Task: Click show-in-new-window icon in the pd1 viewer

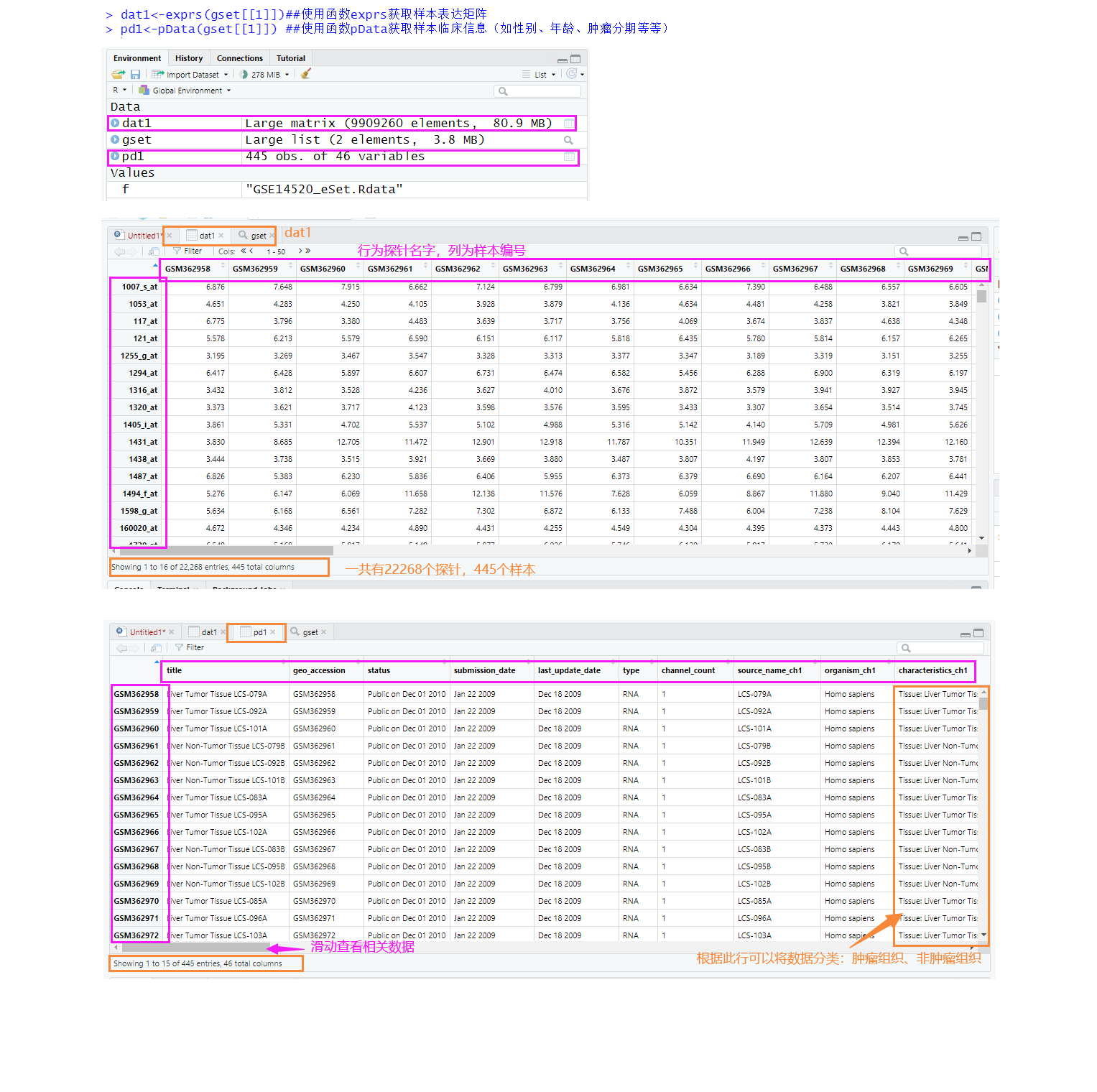Action: [x=156, y=648]
